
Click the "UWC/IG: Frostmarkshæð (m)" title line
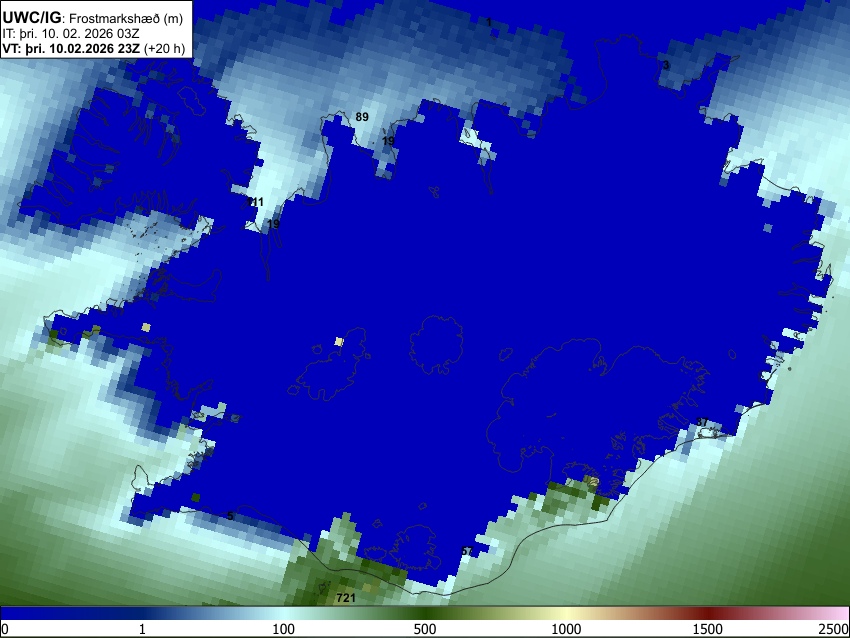(93, 18)
